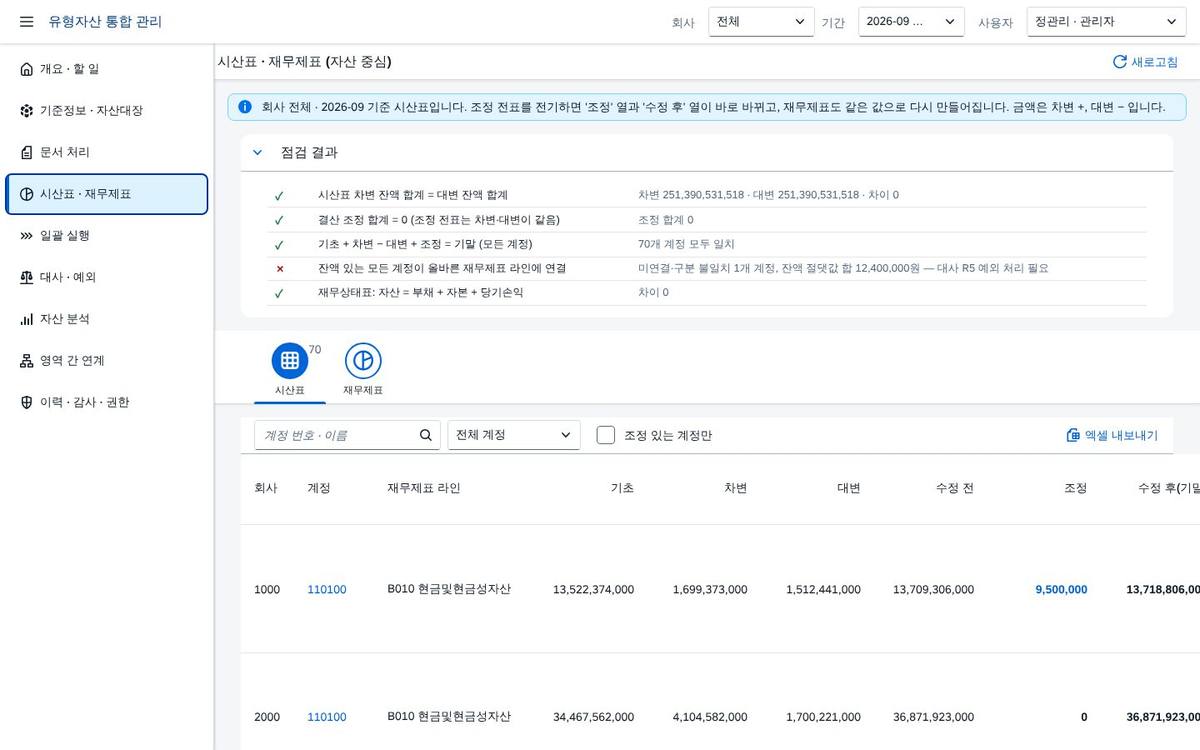Open the 회사 dropdown showing 전체
Viewport: 1200px width, 750px height.
click(761, 22)
